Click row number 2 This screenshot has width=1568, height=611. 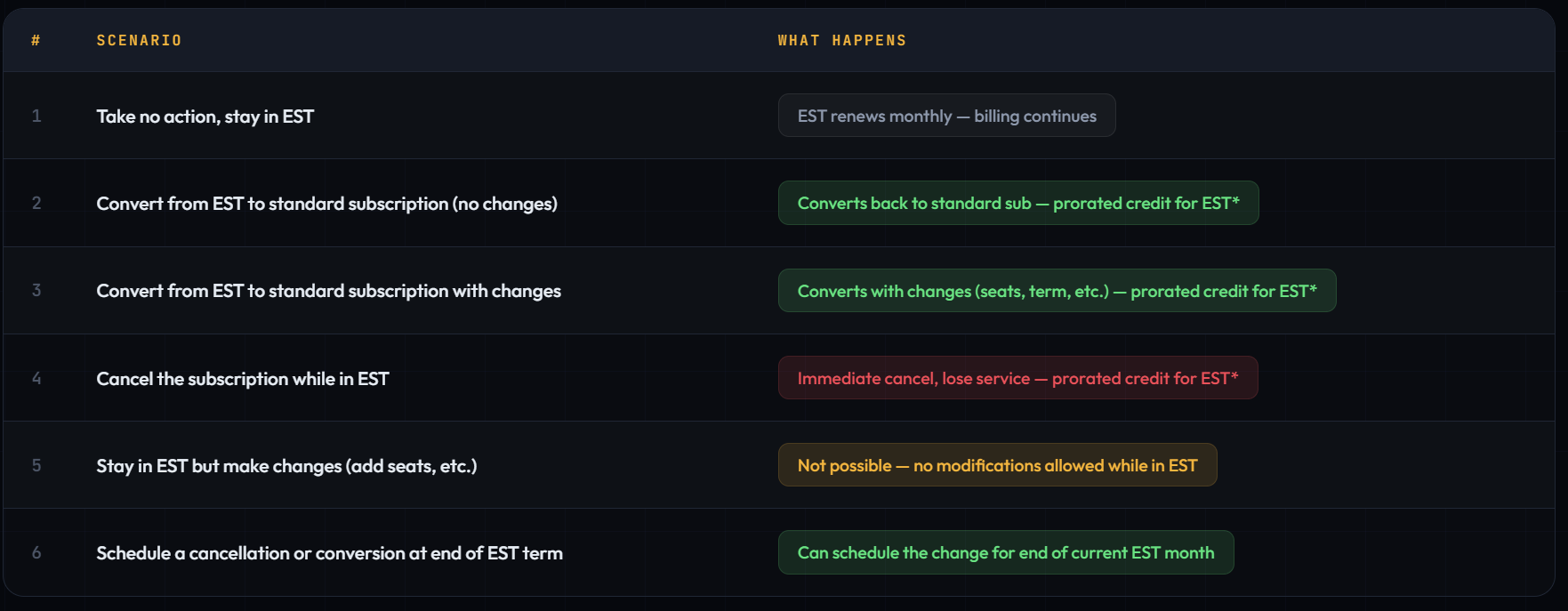pyautogui.click(x=36, y=203)
